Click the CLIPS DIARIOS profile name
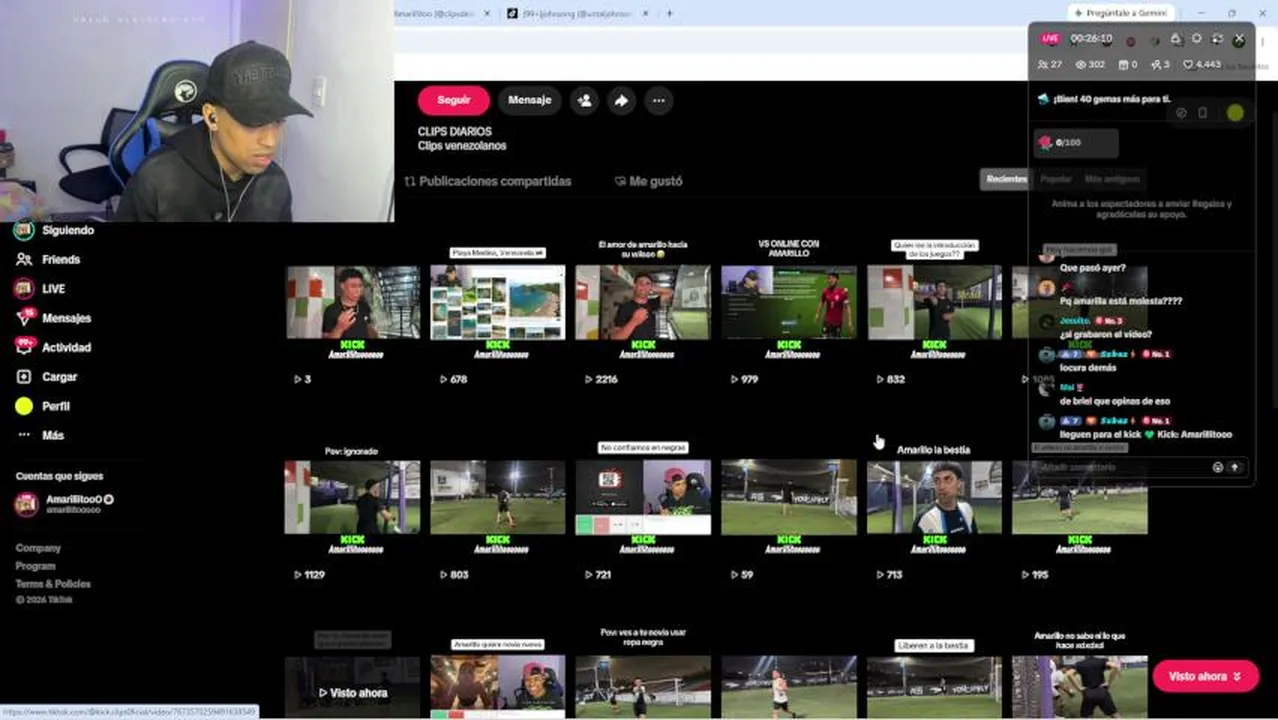The image size is (1278, 720). pos(455,131)
